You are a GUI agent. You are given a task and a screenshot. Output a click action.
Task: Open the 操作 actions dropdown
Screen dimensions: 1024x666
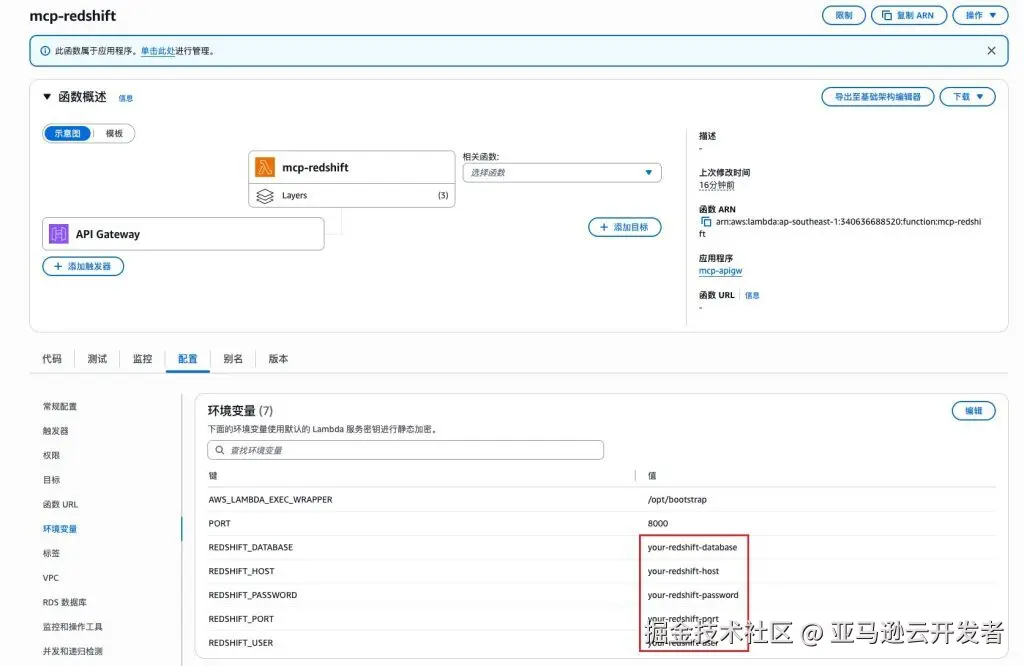tap(980, 15)
